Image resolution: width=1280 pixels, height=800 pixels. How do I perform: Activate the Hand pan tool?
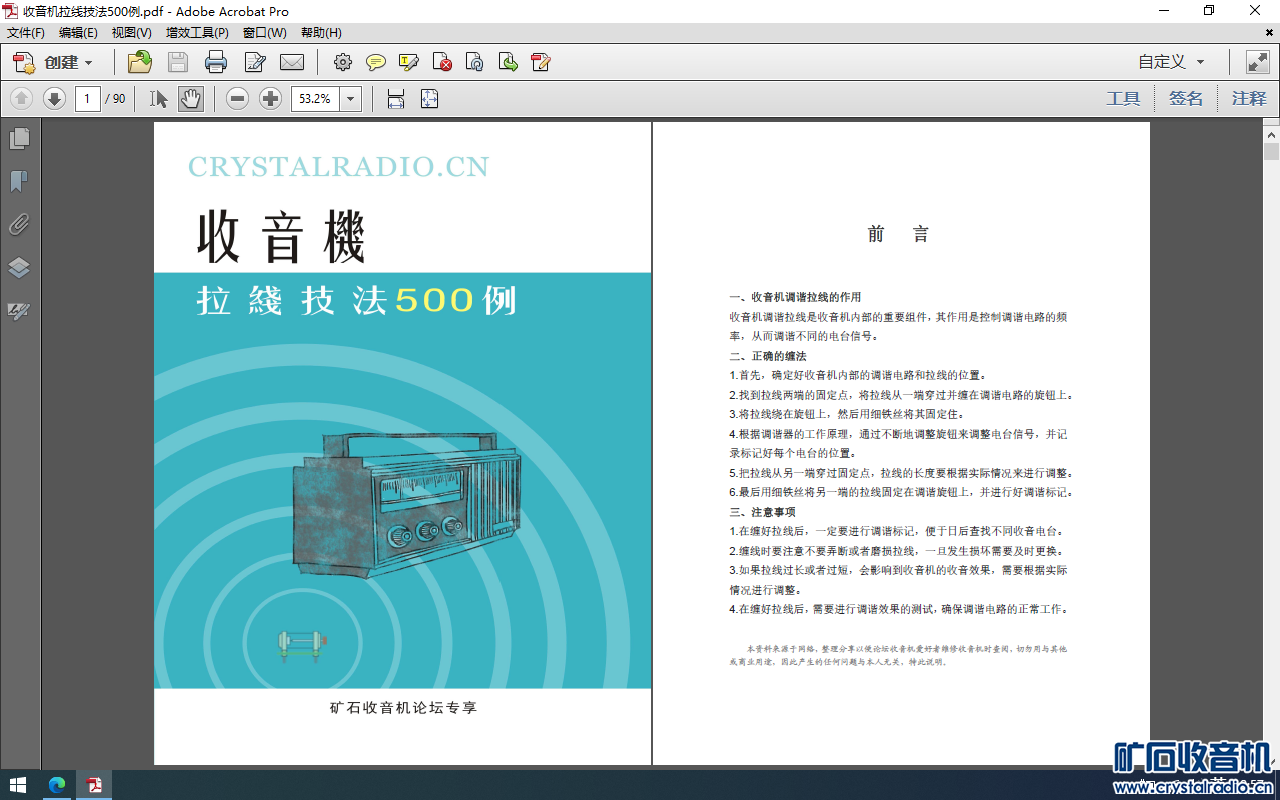point(191,99)
